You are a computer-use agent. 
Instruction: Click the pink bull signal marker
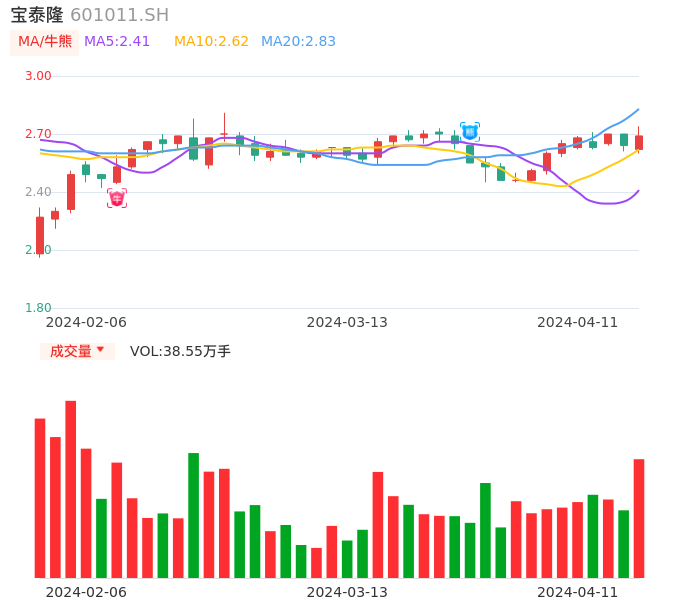pos(117,198)
